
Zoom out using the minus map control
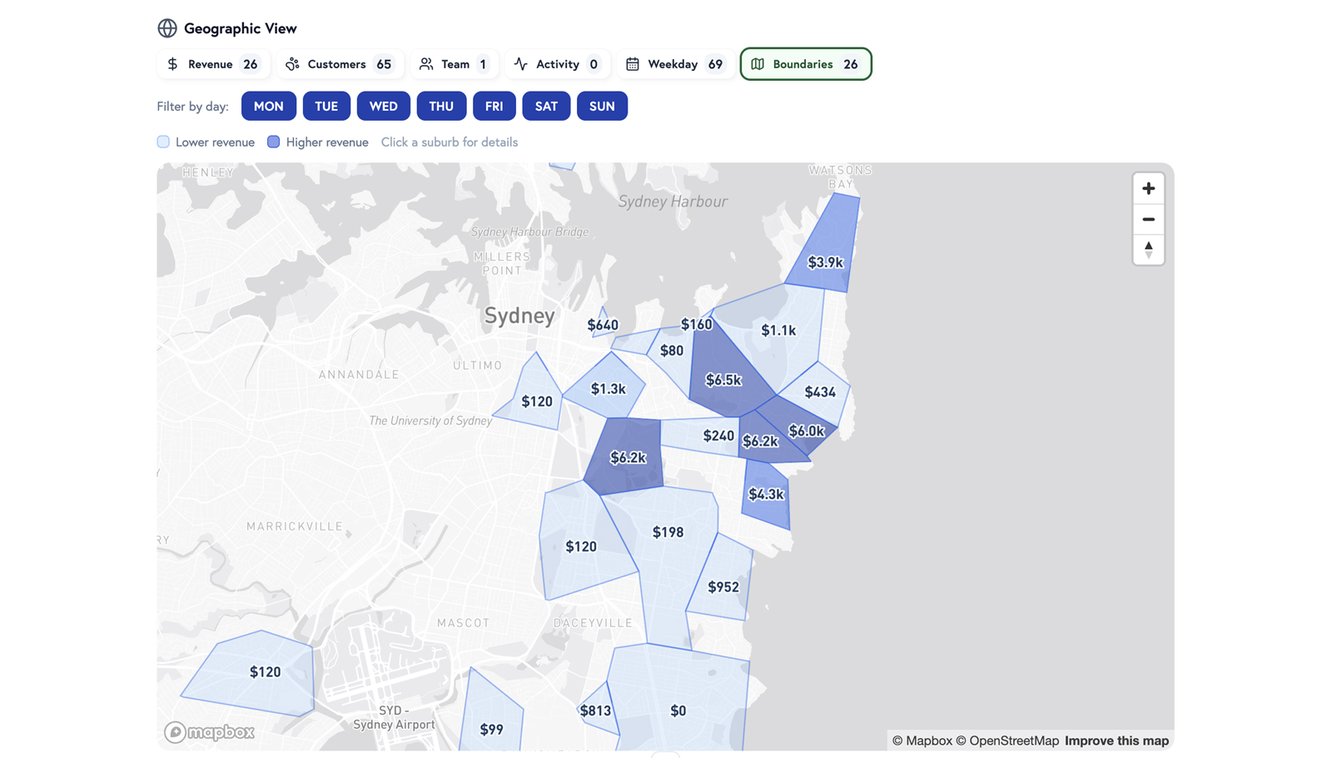[x=1146, y=217]
